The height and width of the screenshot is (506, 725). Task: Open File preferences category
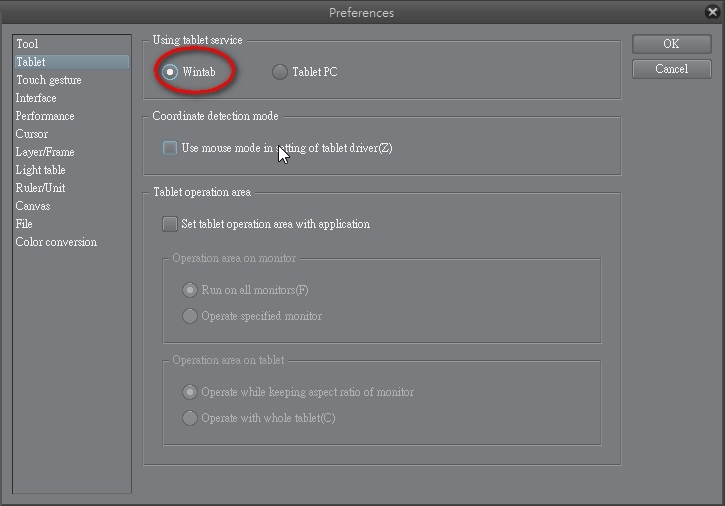(24, 224)
